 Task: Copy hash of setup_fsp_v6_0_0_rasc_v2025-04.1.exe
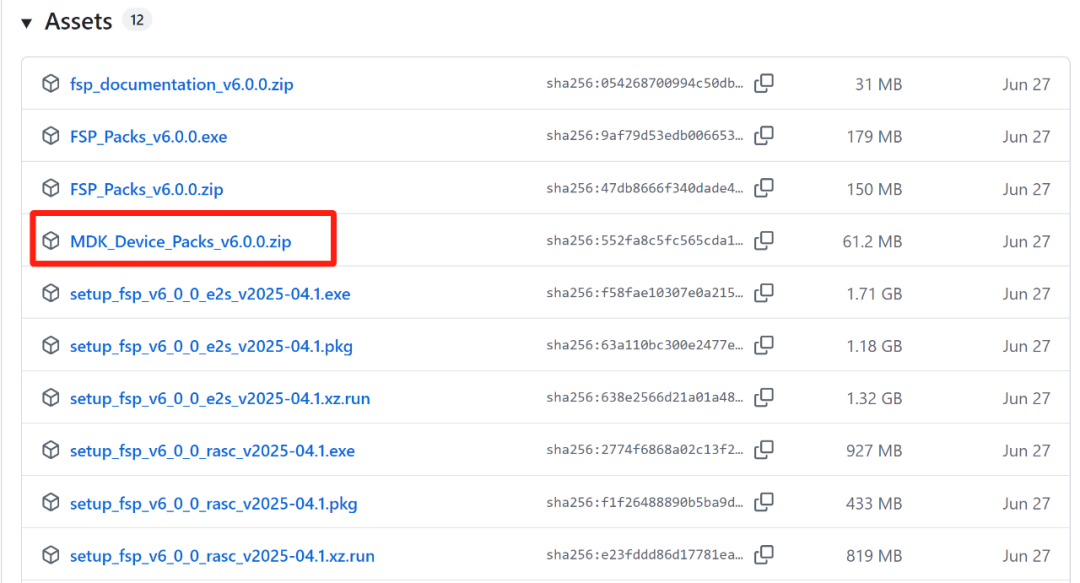pos(764,450)
